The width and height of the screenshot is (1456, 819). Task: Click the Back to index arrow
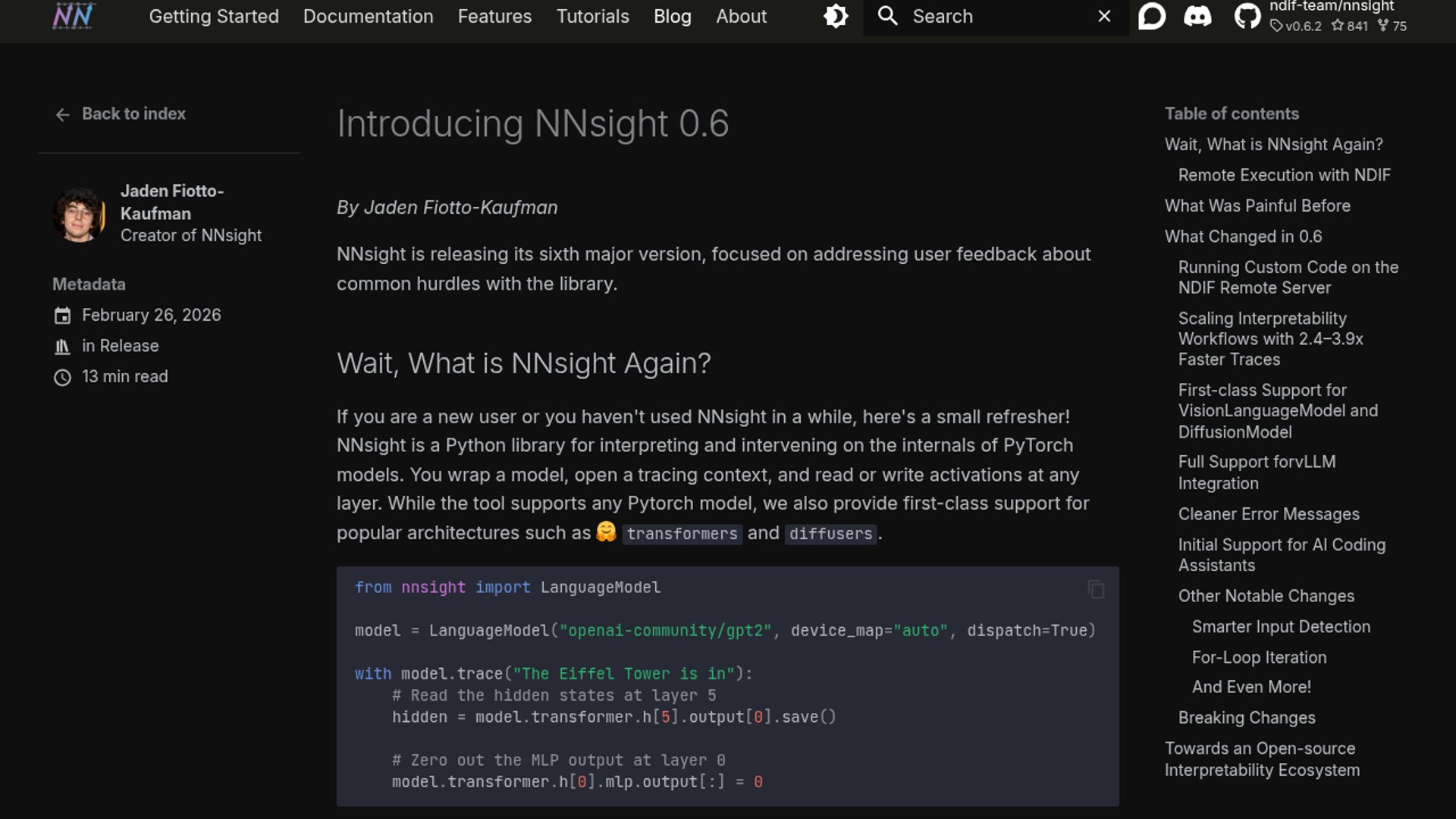(x=62, y=115)
